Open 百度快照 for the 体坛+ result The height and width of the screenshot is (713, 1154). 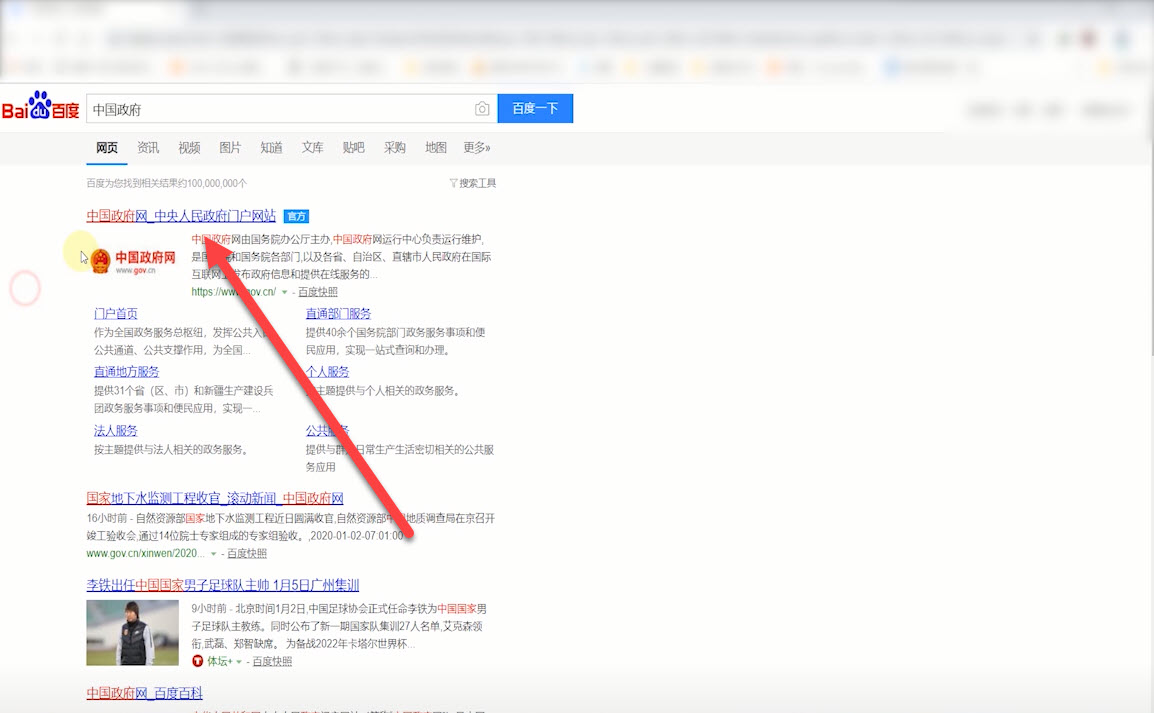[x=272, y=661]
